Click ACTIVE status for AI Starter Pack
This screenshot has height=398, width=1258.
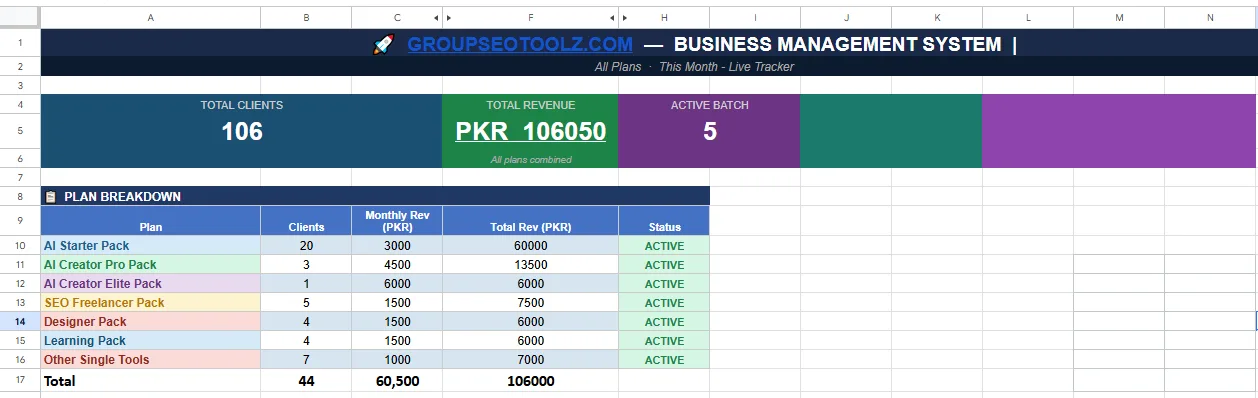click(664, 245)
